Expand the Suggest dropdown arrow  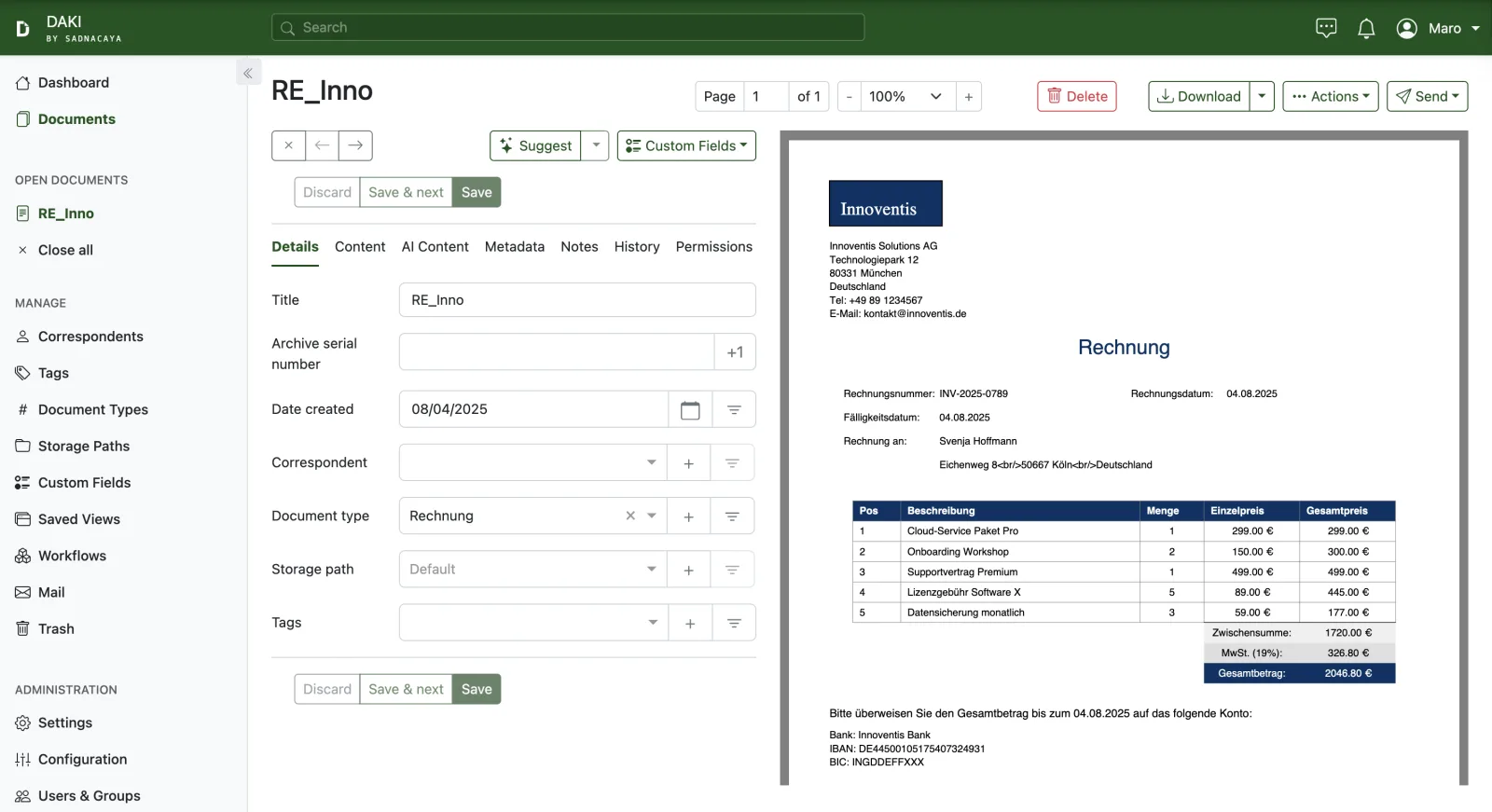pos(595,145)
